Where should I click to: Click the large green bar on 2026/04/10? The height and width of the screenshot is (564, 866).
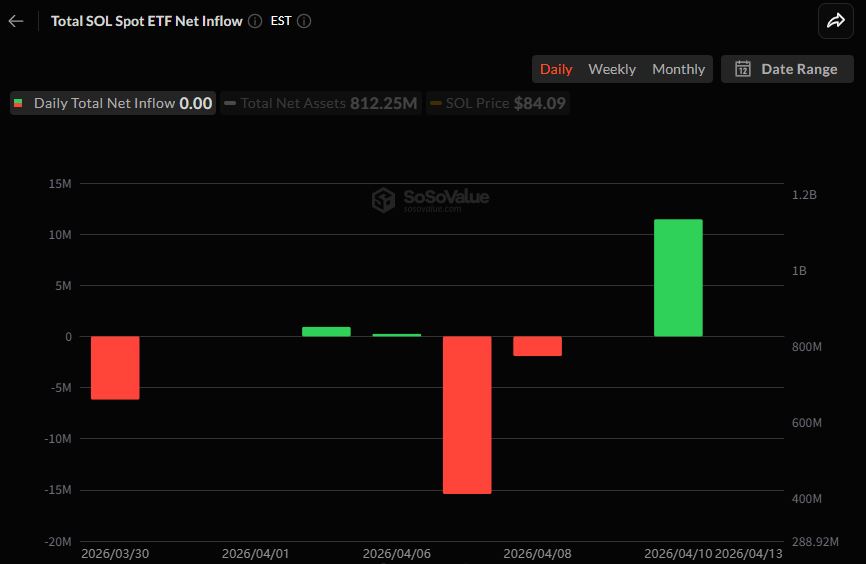[678, 278]
